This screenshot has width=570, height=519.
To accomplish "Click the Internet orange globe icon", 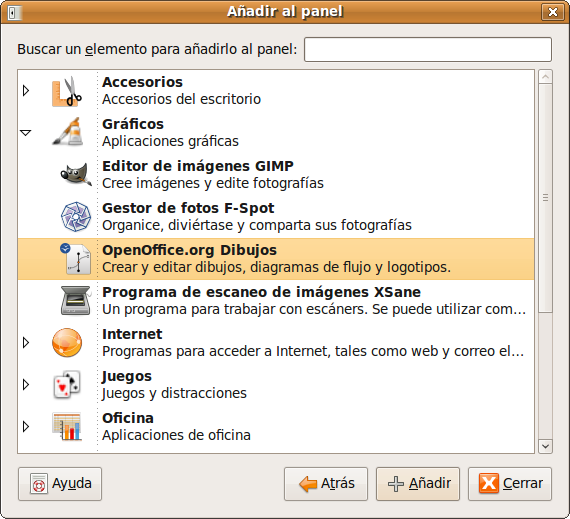I will (67, 343).
